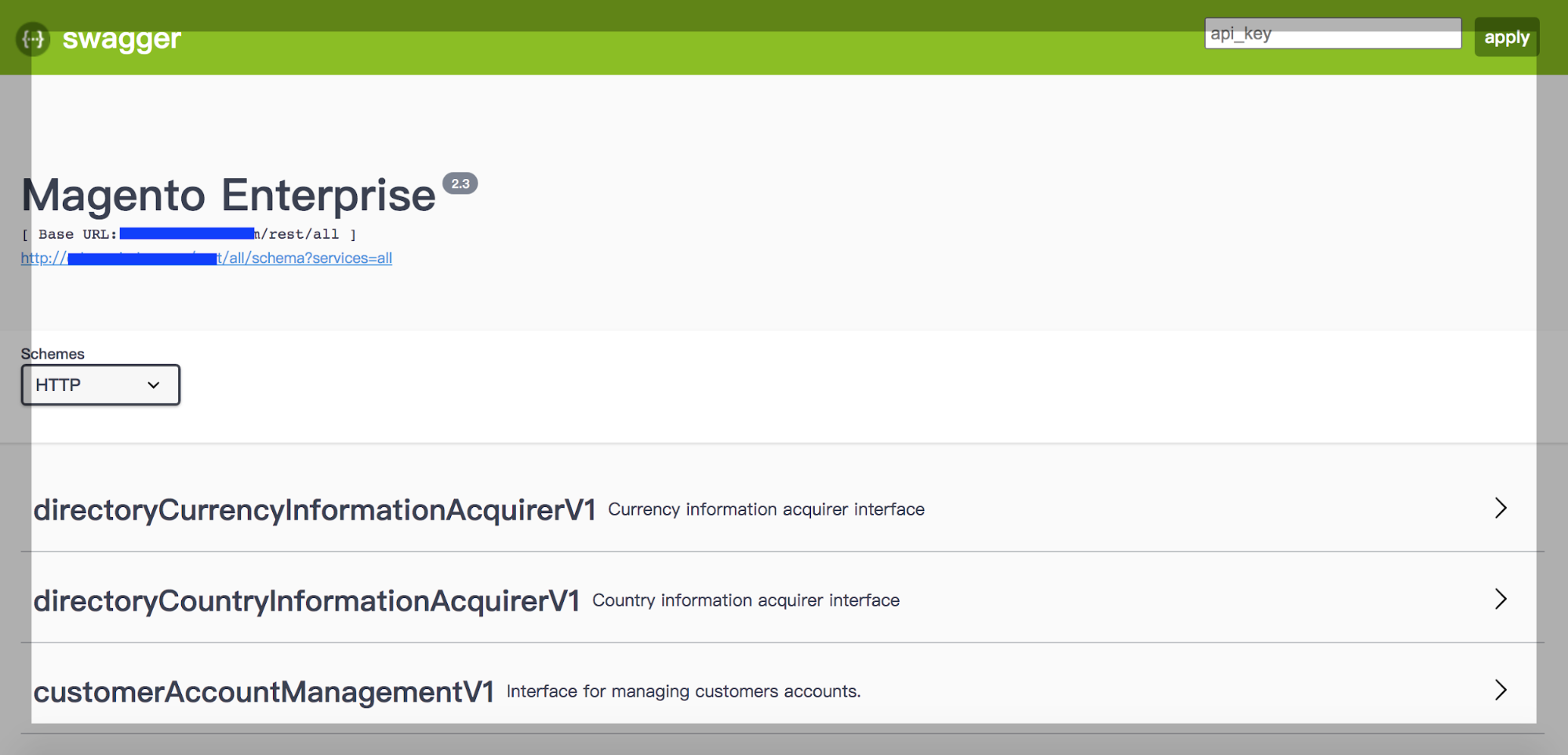Click 'Interface for managing customers accounts.' description
1568x755 pixels.
(683, 691)
